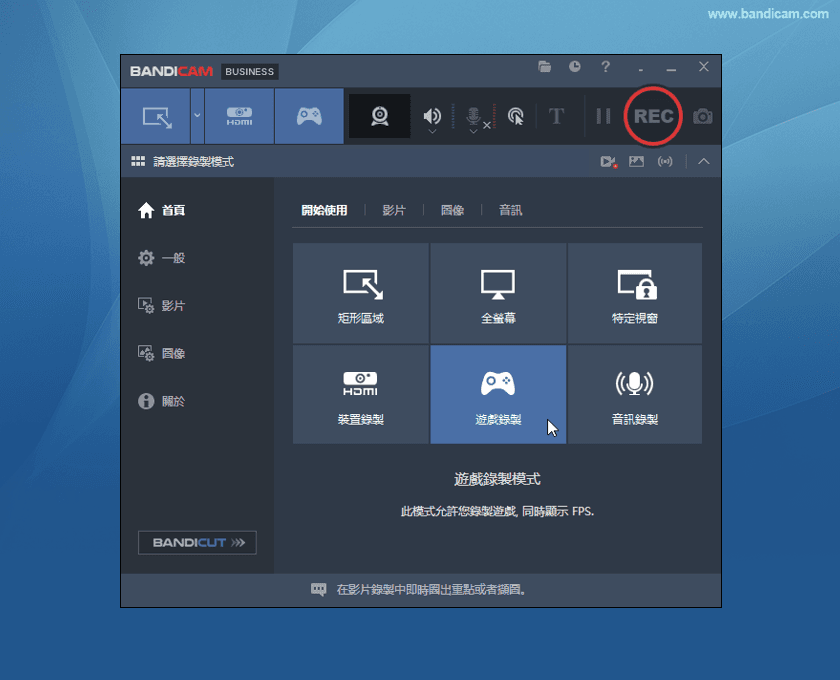Open the audio list icon in status bar
The height and width of the screenshot is (680, 840).
tap(665, 161)
